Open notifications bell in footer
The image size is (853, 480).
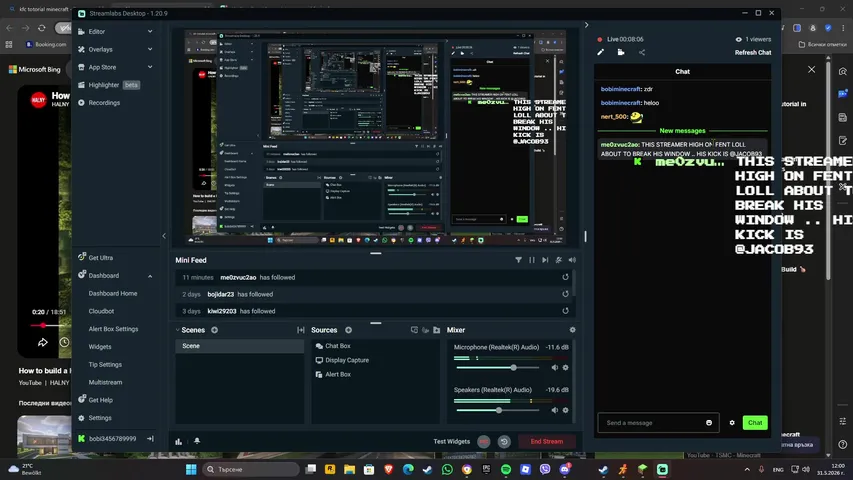[x=197, y=441]
